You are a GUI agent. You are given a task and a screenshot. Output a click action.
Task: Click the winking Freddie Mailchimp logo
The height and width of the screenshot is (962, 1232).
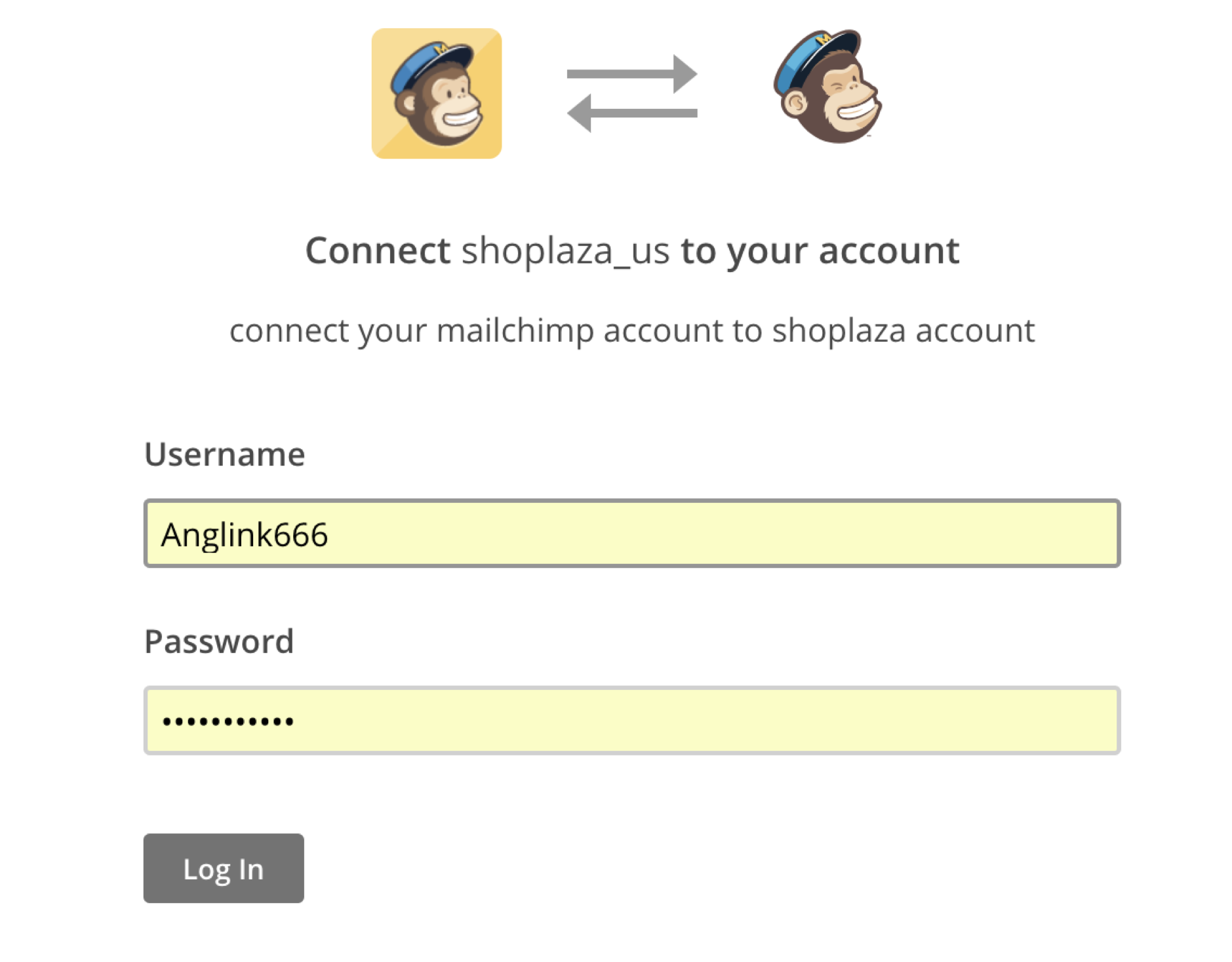point(827,87)
